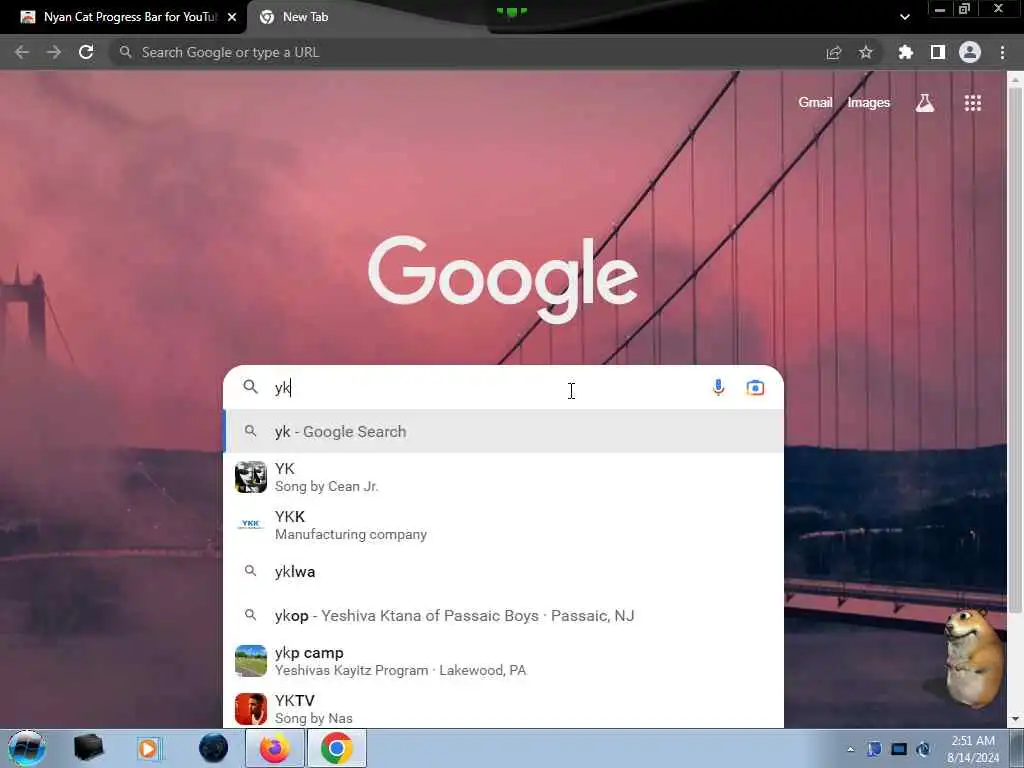This screenshot has width=1024, height=768.
Task: Click the browser back arrow
Action: click(x=22, y=52)
